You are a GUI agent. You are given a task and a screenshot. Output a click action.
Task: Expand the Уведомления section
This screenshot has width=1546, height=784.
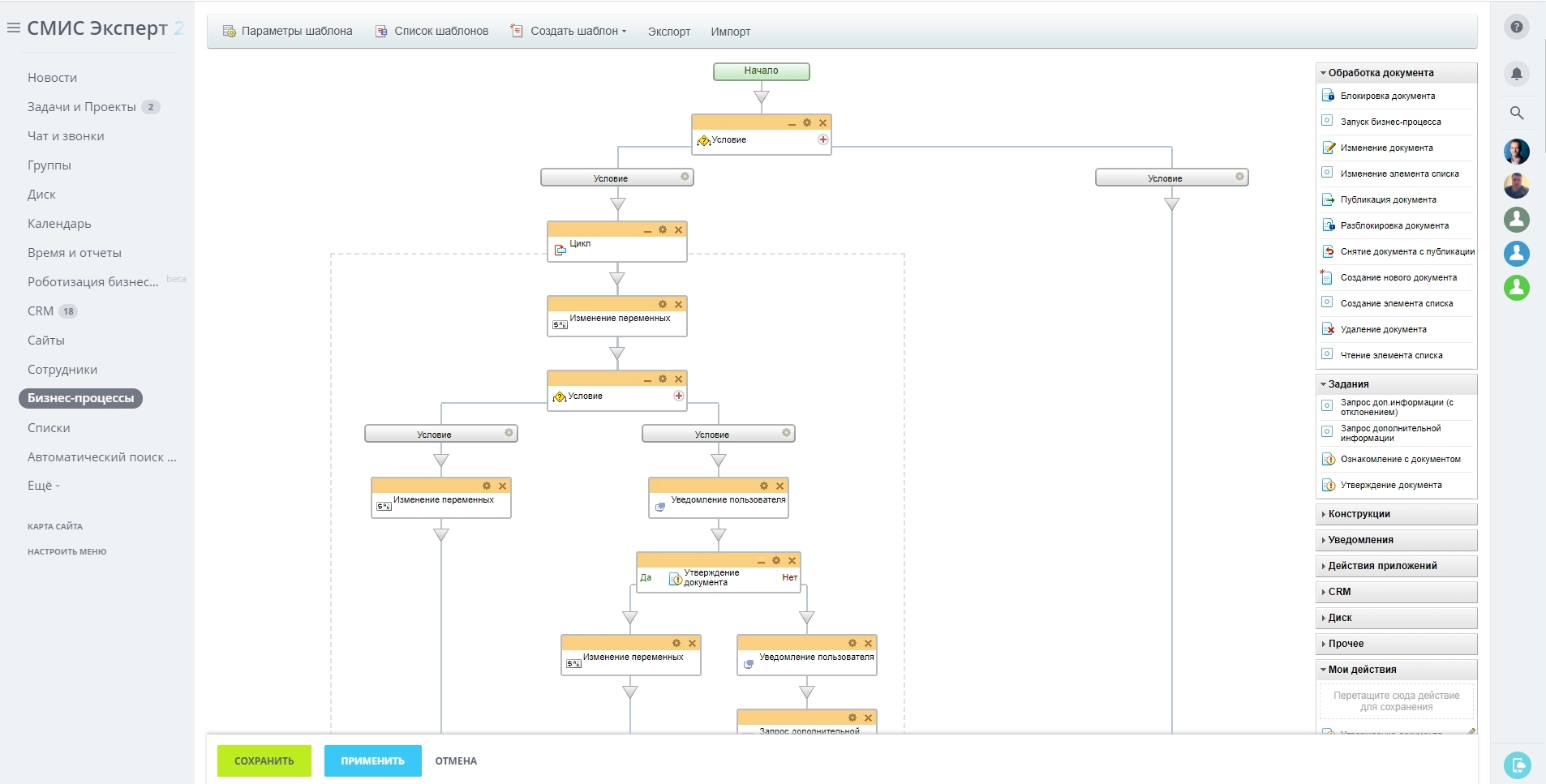1360,540
